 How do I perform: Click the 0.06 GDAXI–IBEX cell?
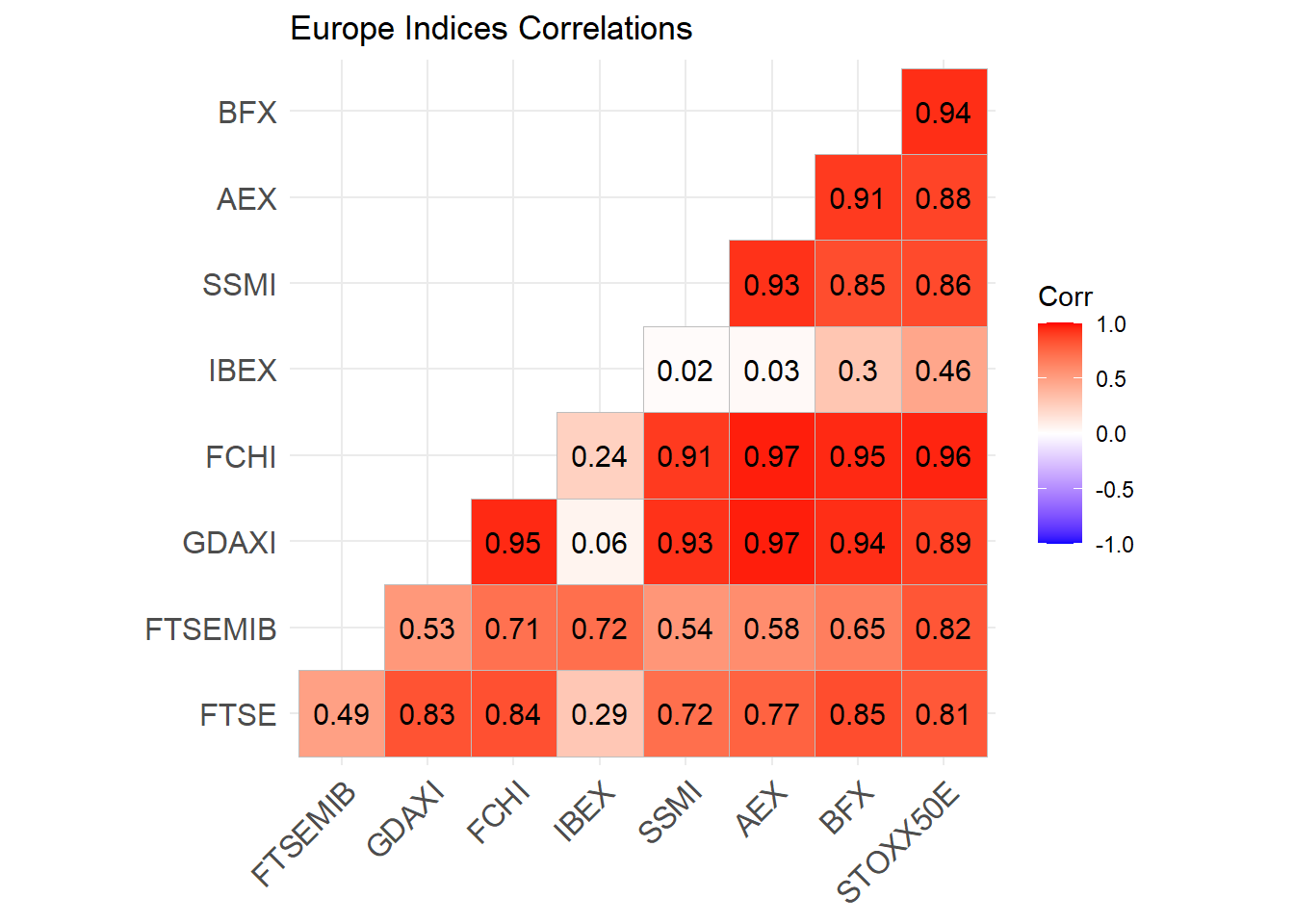[600, 543]
